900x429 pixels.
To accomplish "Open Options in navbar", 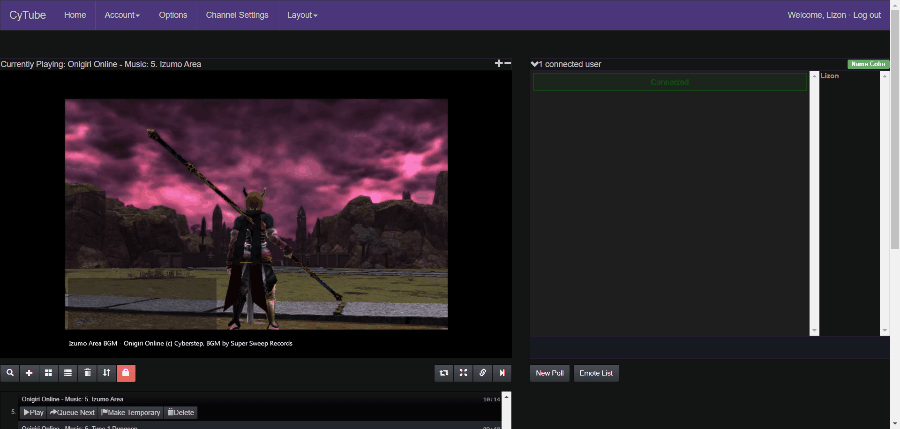I will pos(173,15).
